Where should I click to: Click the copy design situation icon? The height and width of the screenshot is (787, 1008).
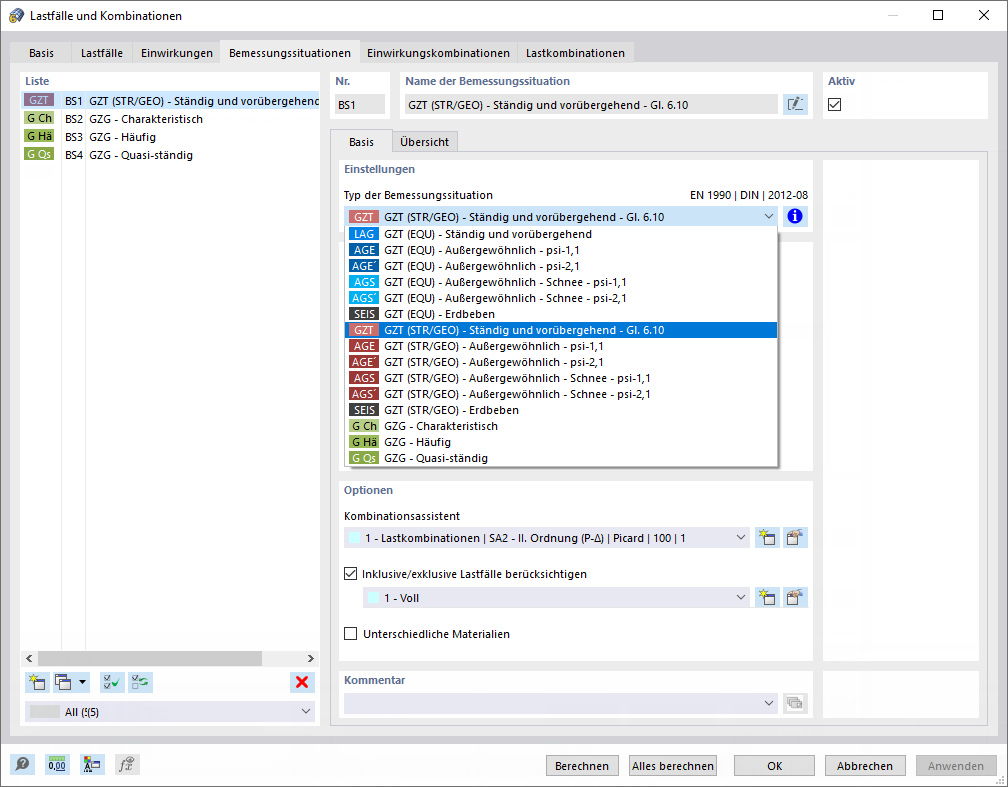pyautogui.click(x=63, y=682)
